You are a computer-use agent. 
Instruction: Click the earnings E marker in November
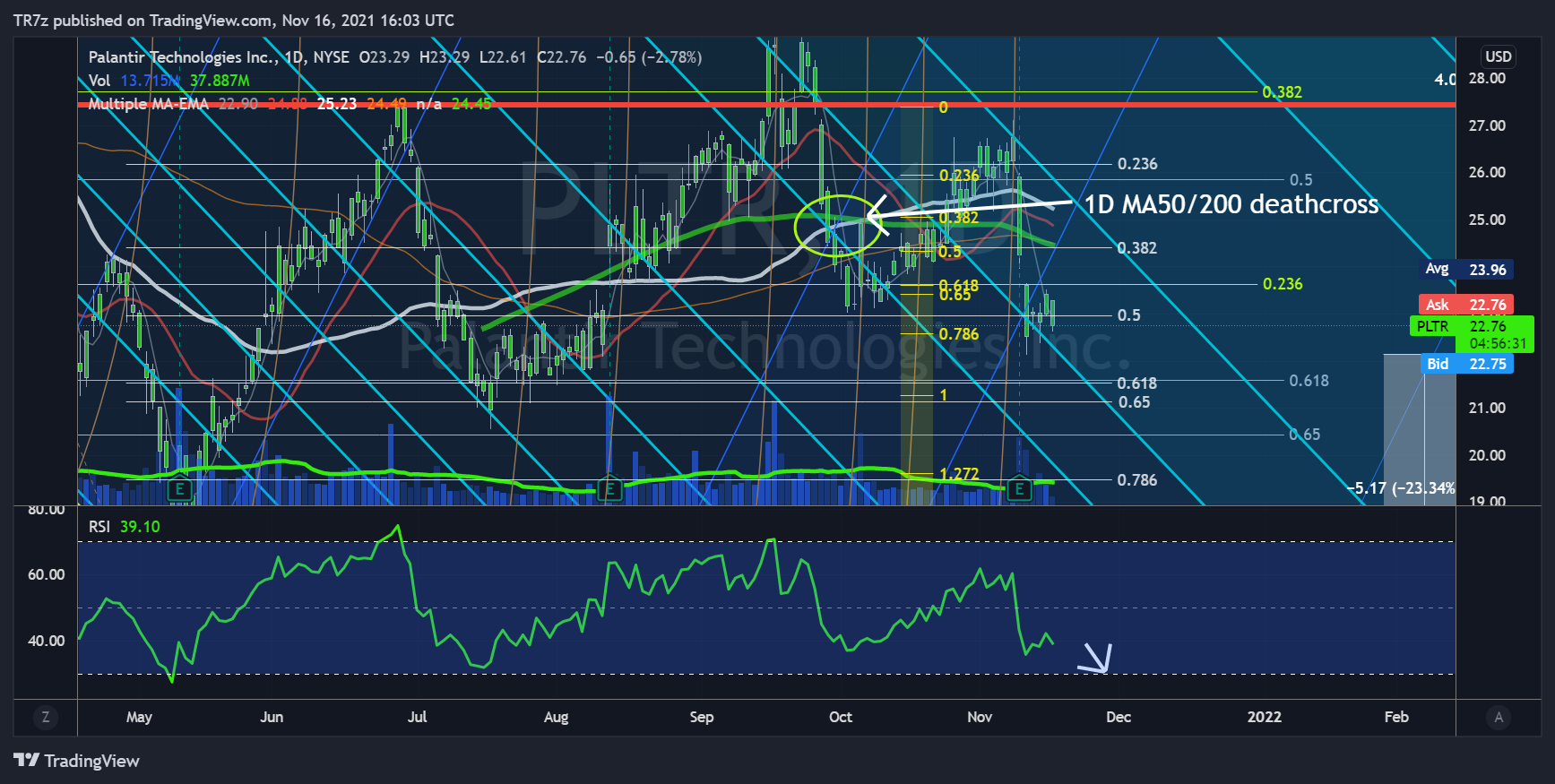tap(1020, 489)
